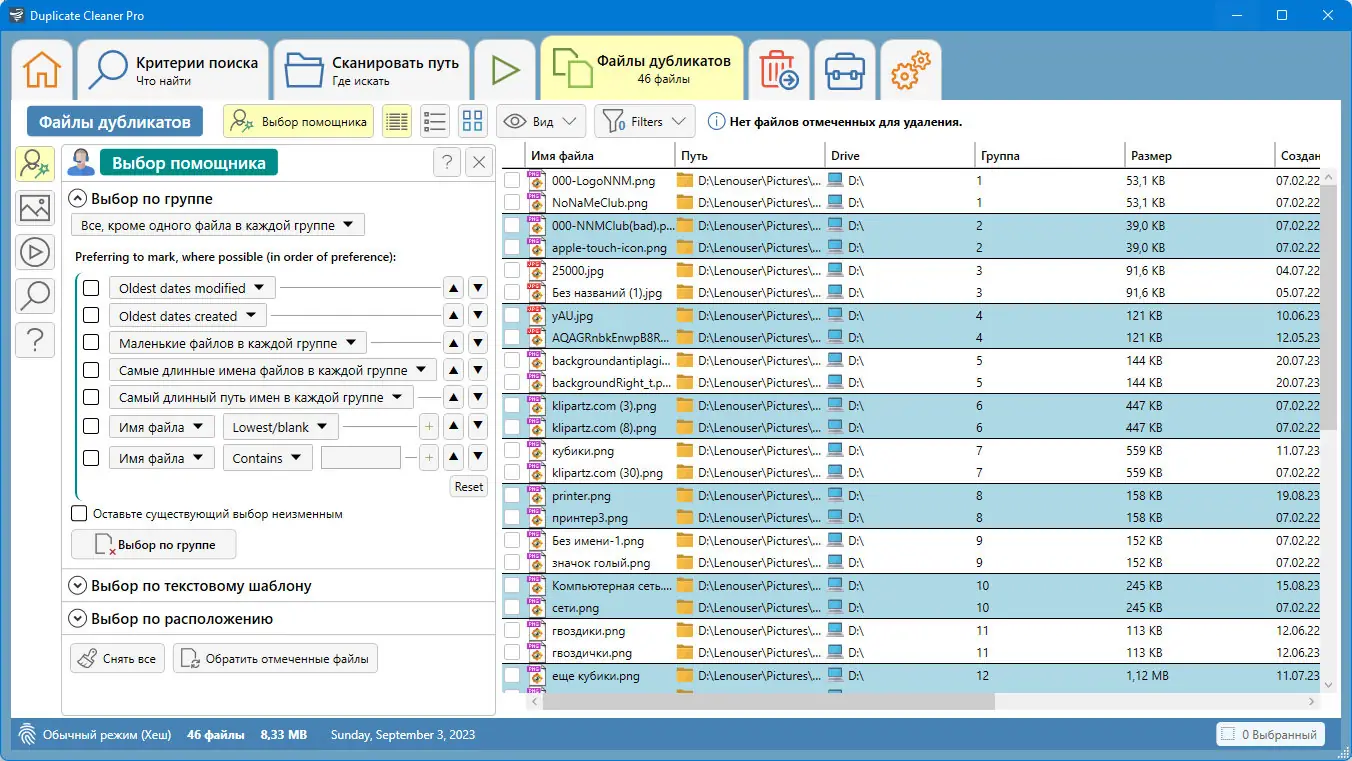The width and height of the screenshot is (1352, 761).
Task: Enable the Oldest dates modified checkbox
Action: (91, 288)
